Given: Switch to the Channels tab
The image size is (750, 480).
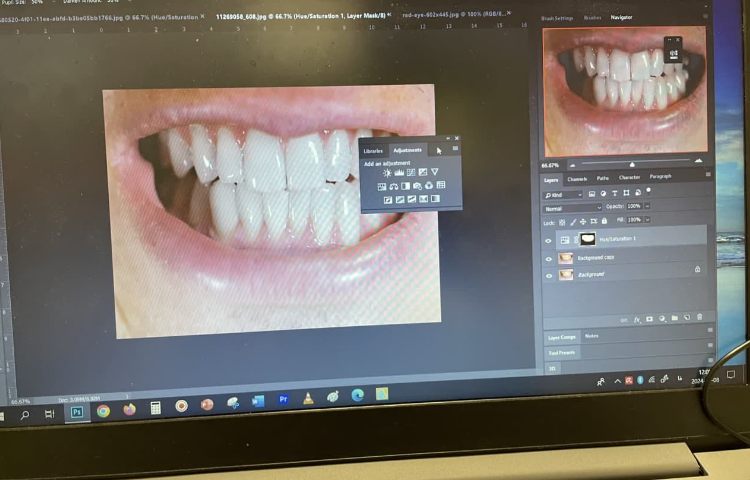Looking at the screenshot, I should coord(577,178).
